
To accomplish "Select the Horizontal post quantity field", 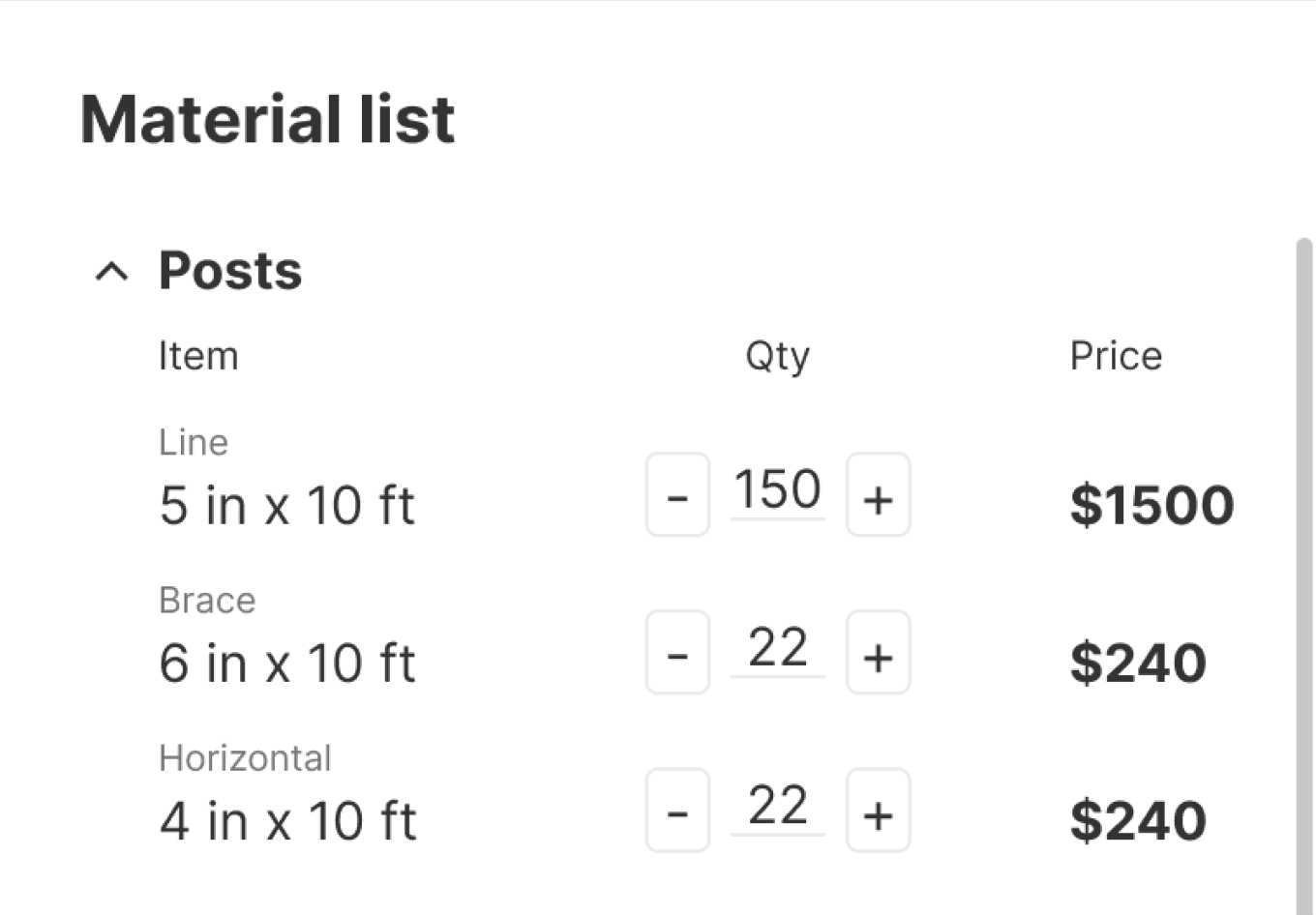I will pos(777,807).
